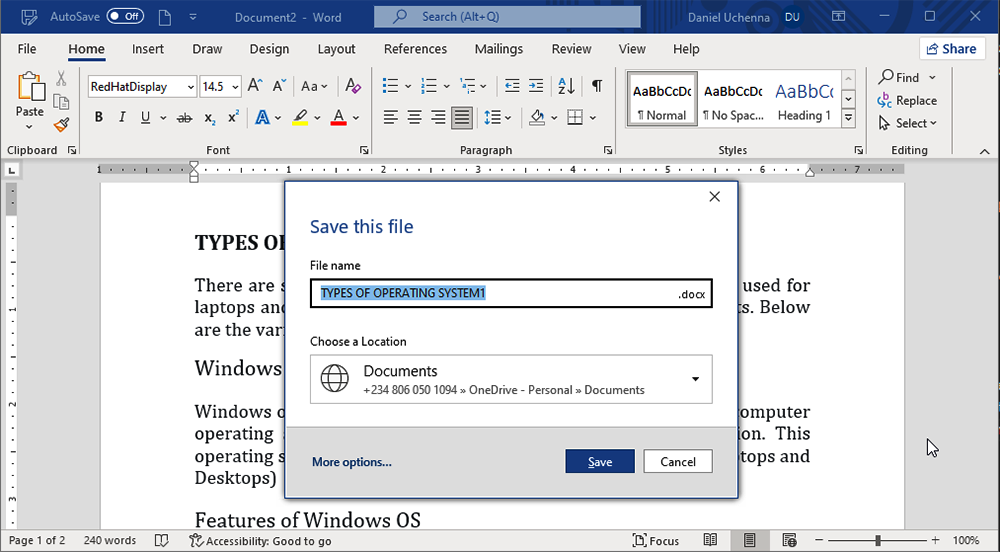Click the Sort A-Z icon
1000x552 pixels.
tap(566, 85)
